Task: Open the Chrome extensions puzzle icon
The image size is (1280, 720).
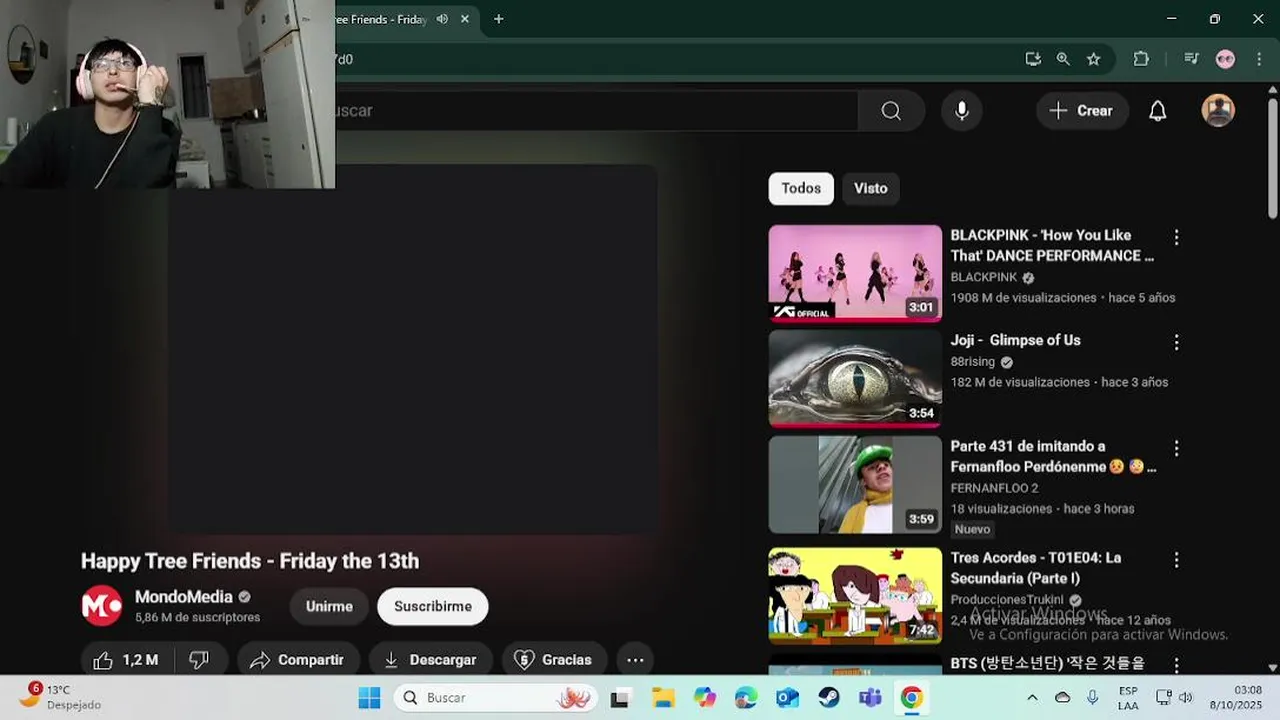Action: (1141, 59)
